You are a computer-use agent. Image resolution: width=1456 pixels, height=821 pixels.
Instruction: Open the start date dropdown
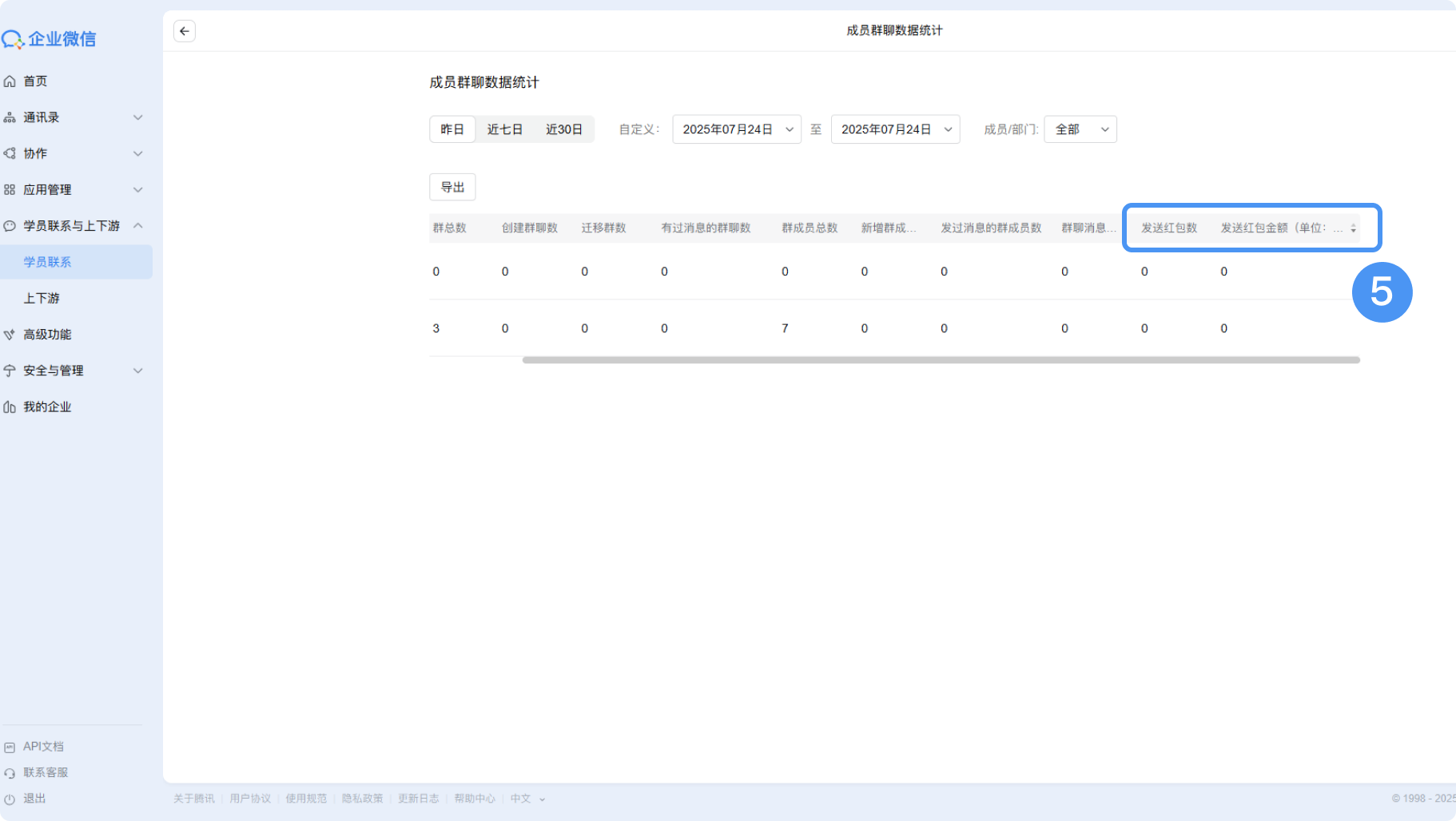coord(737,129)
